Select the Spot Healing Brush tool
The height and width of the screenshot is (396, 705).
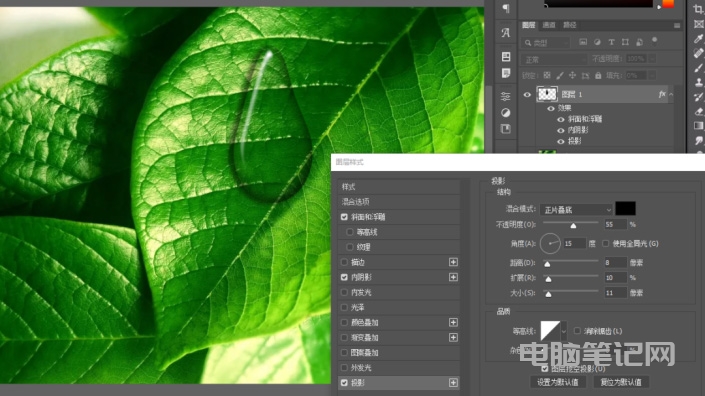coord(698,53)
